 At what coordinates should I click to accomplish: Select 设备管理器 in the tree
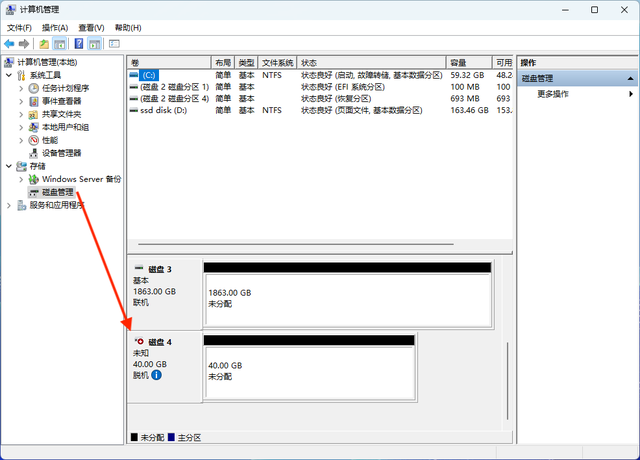click(x=62, y=153)
